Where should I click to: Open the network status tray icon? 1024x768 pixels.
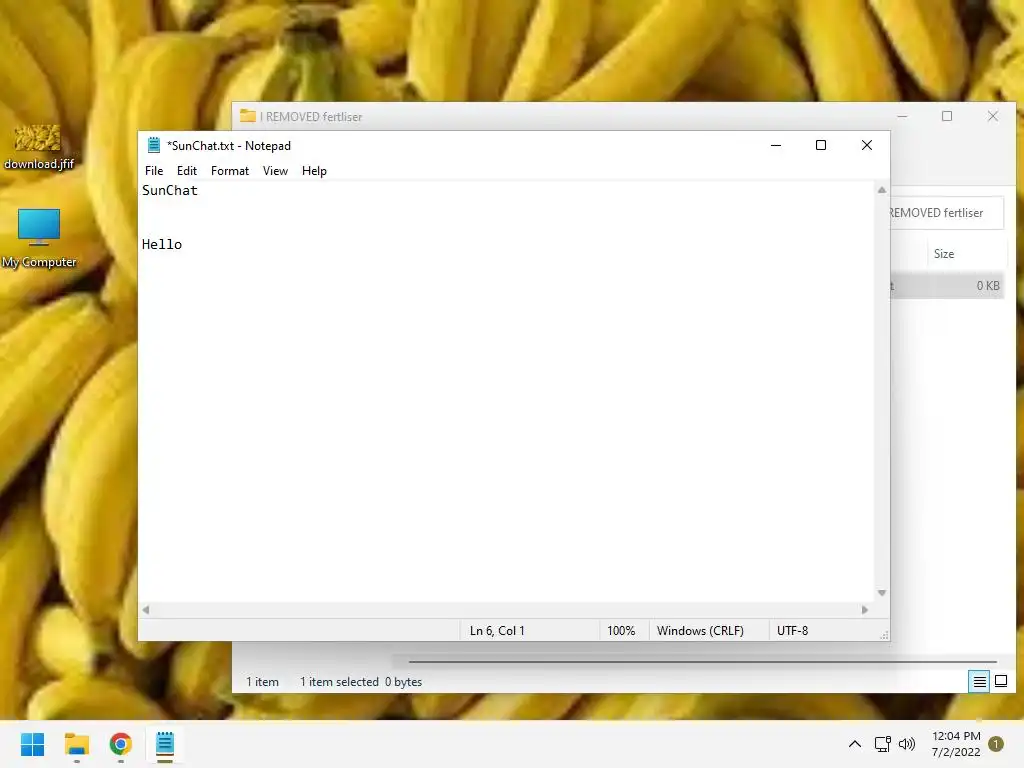click(882, 744)
